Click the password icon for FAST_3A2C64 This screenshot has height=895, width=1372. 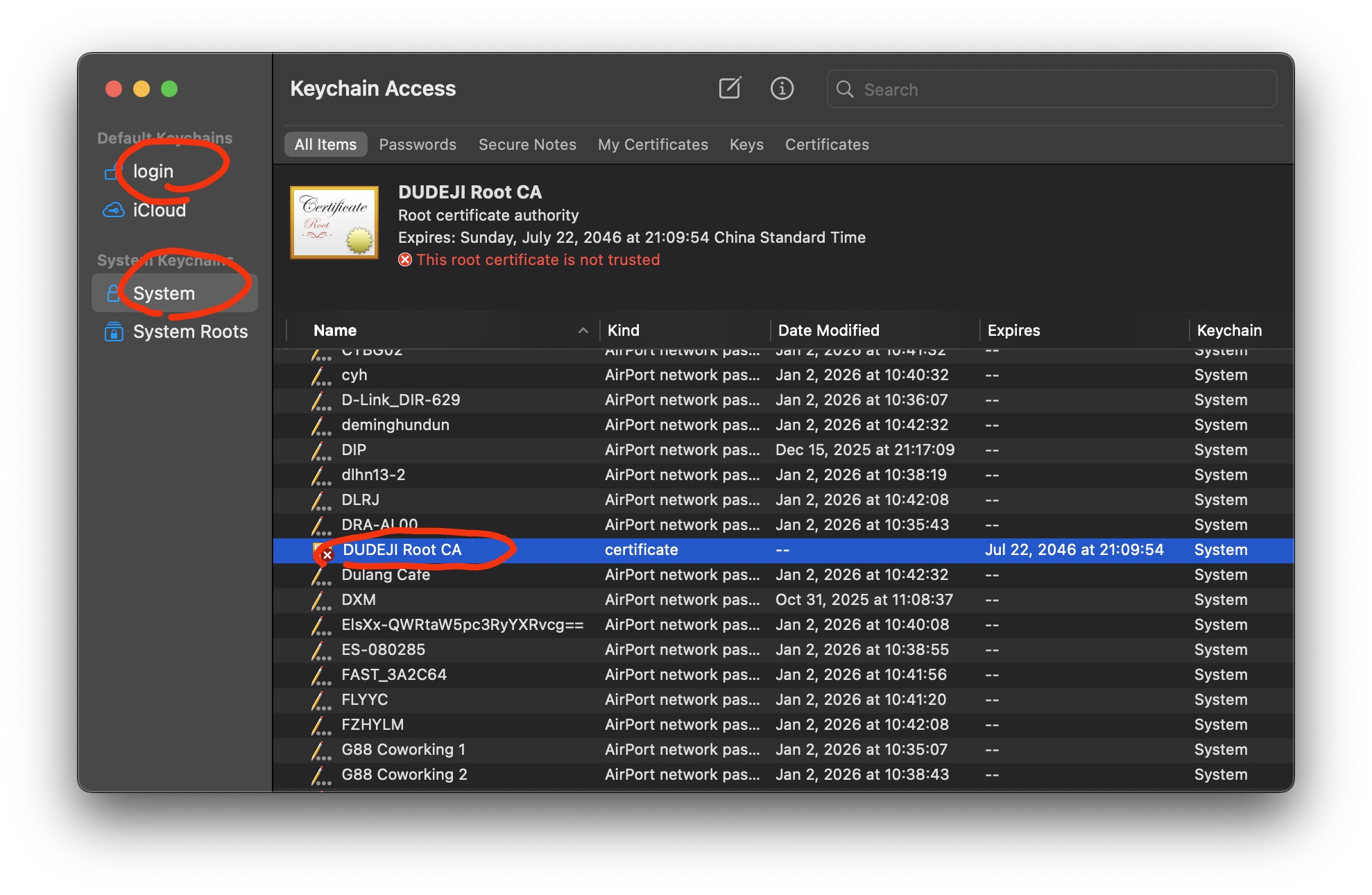(x=320, y=675)
